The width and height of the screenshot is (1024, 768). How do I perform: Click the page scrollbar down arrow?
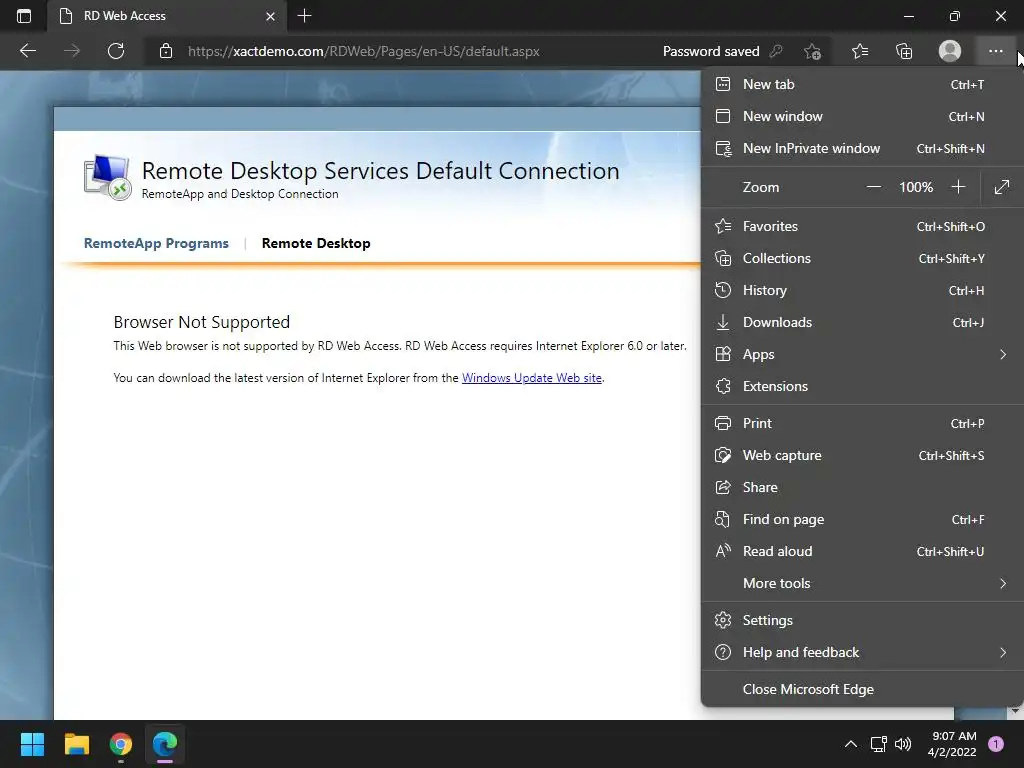[x=1015, y=711]
